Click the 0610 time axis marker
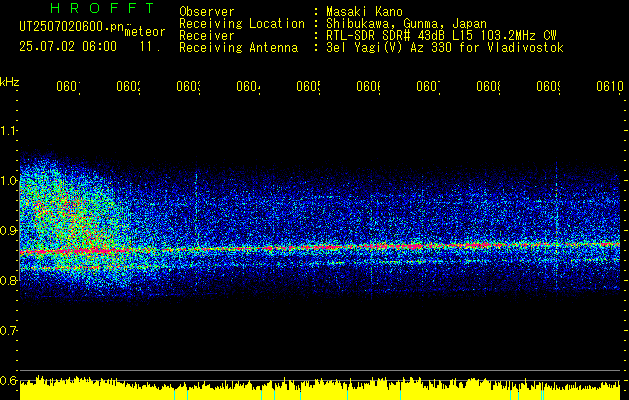629x400 pixels. pyautogui.click(x=610, y=86)
